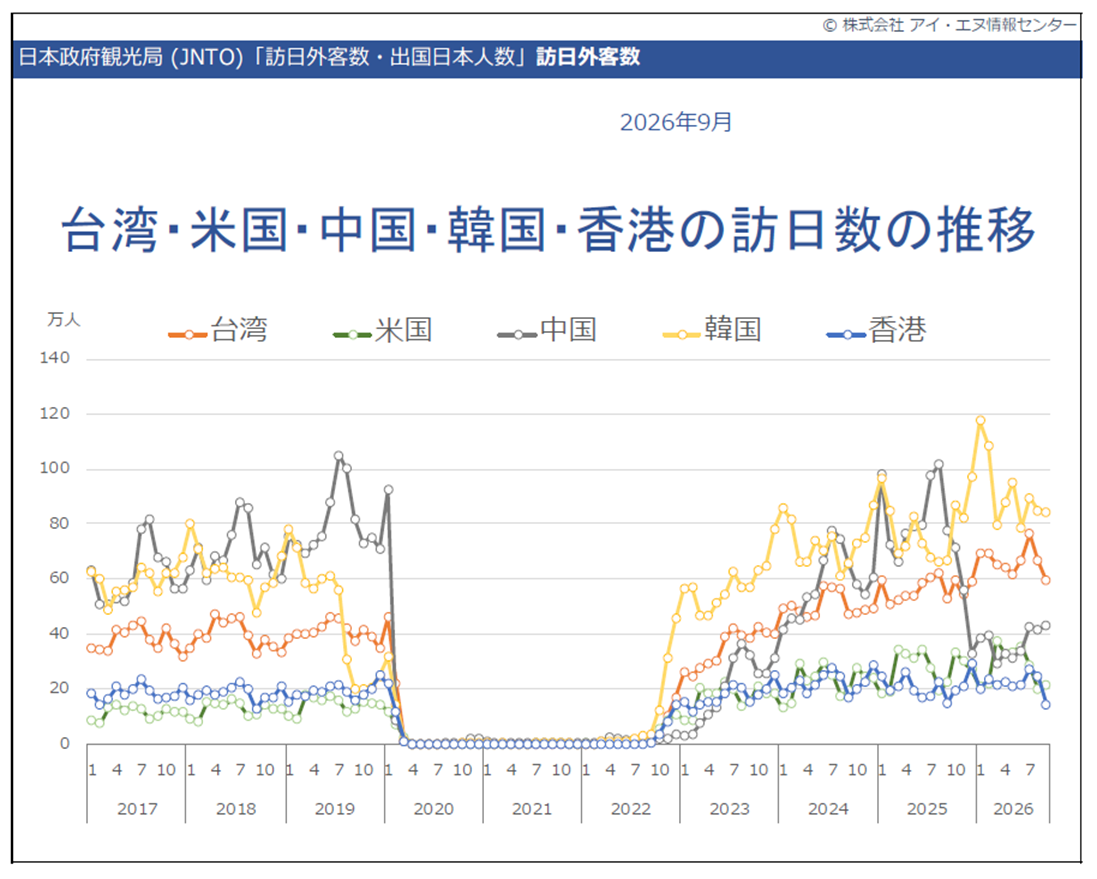The height and width of the screenshot is (879, 1097).
Task: Click the 台湾 legend entry
Action: pos(218,330)
